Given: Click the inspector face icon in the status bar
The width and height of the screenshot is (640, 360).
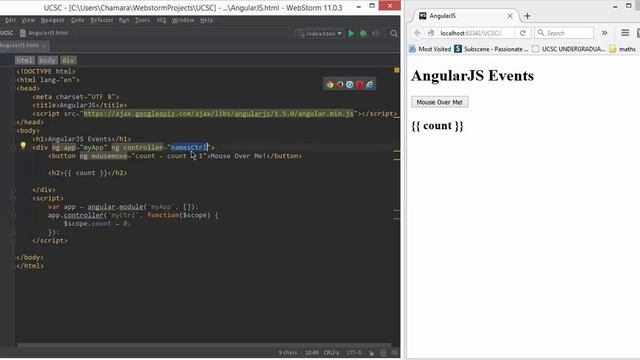Looking at the screenshot, I should coord(383,353).
